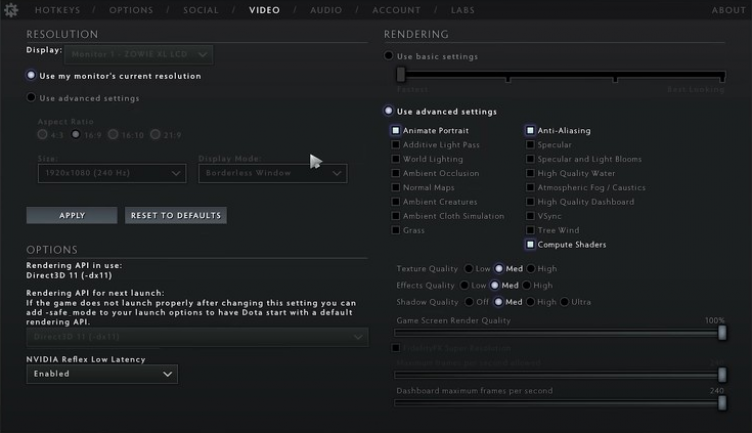Toggle the Animate Portrait checkbox
This screenshot has width=752, height=433.
point(396,131)
